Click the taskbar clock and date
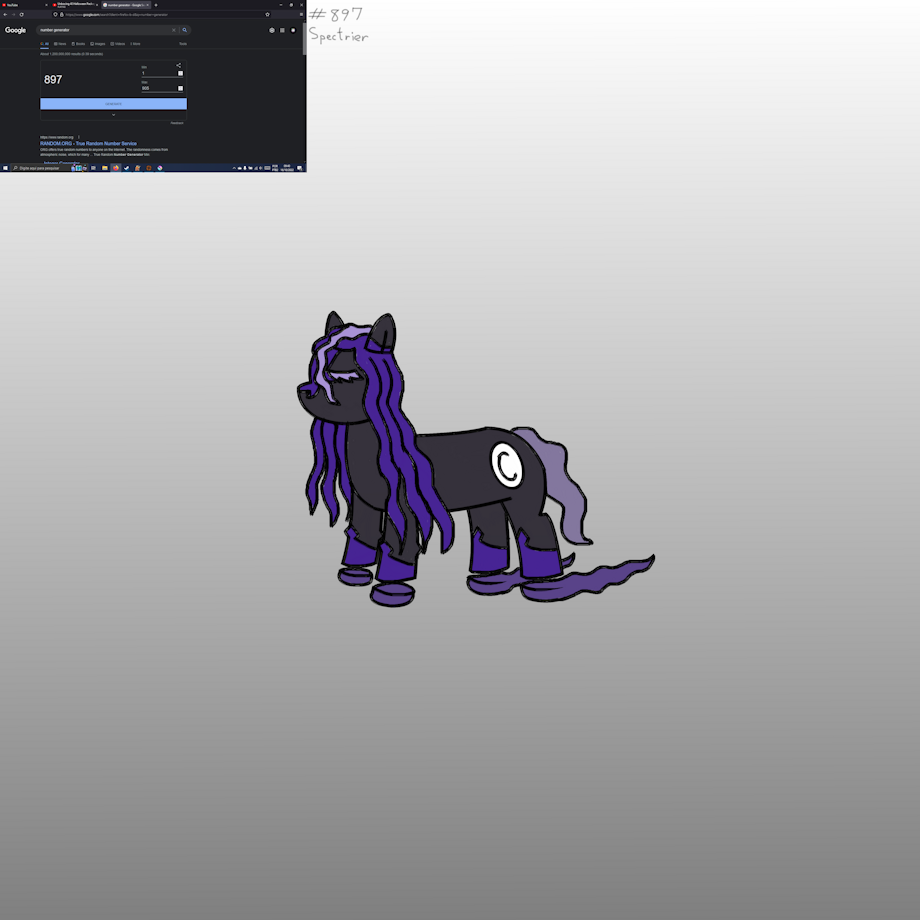 click(x=287, y=168)
